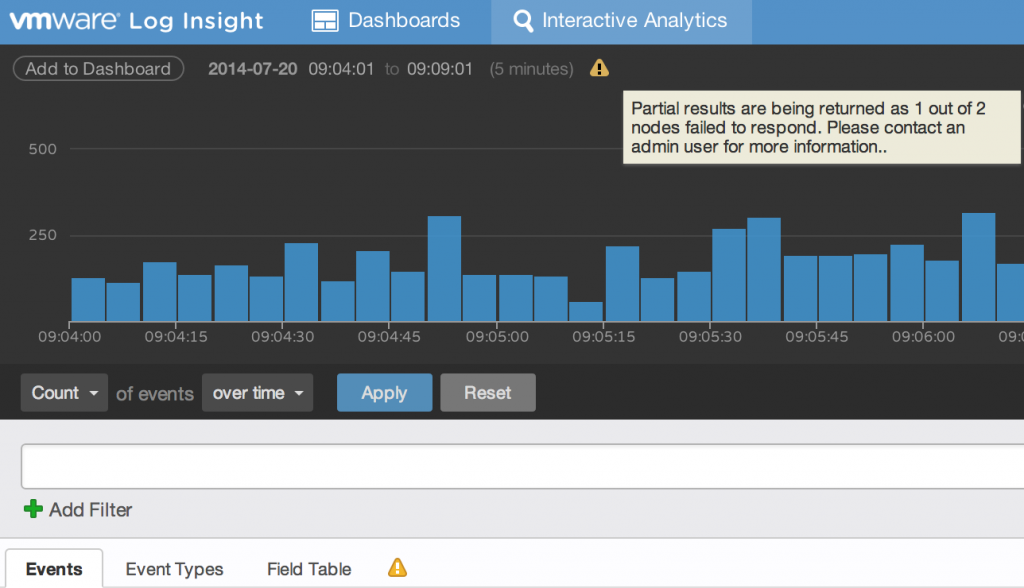Select the Events tab
This screenshot has height=588, width=1024.
tap(53, 569)
